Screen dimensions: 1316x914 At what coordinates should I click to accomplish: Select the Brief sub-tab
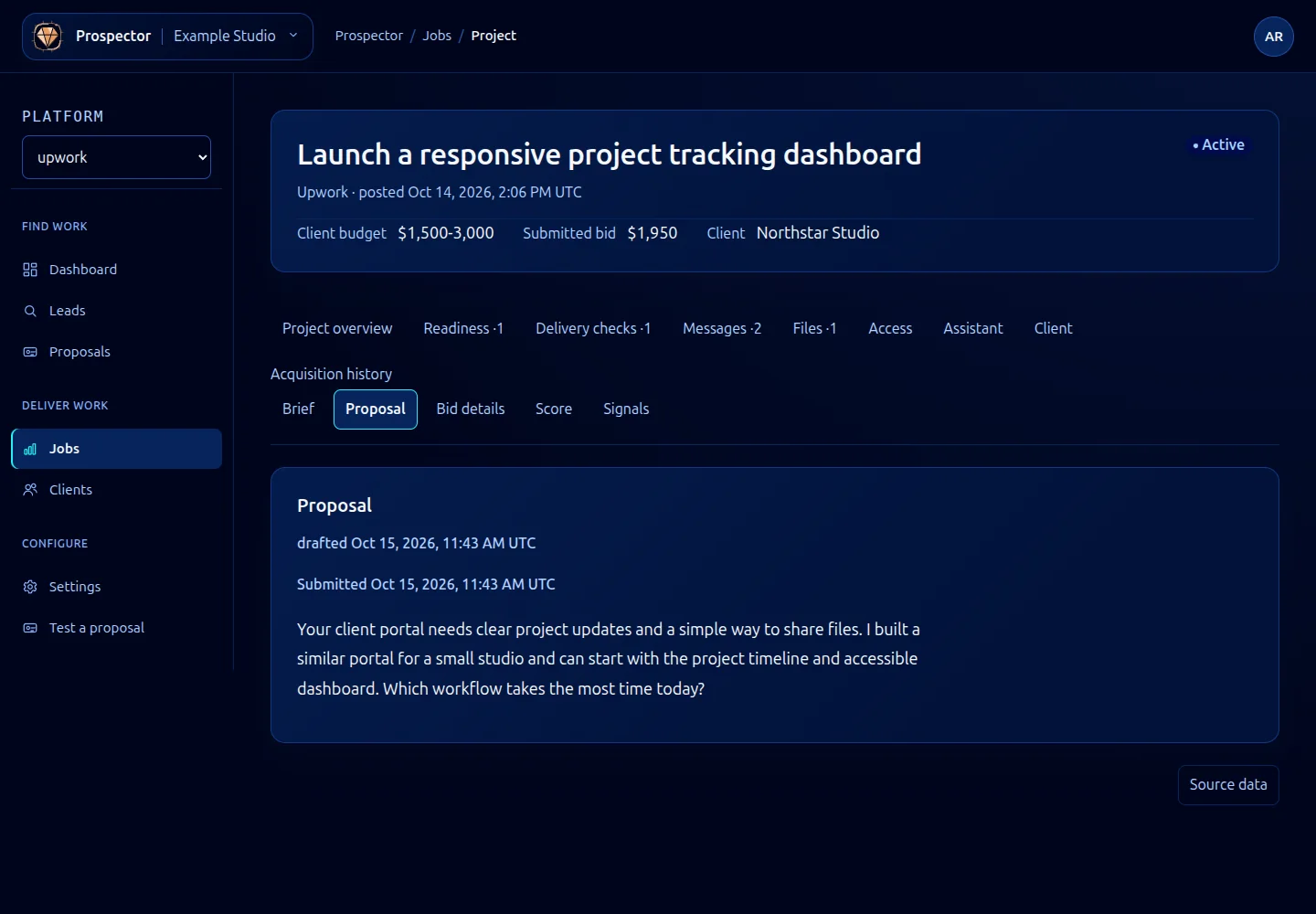pyautogui.click(x=298, y=409)
